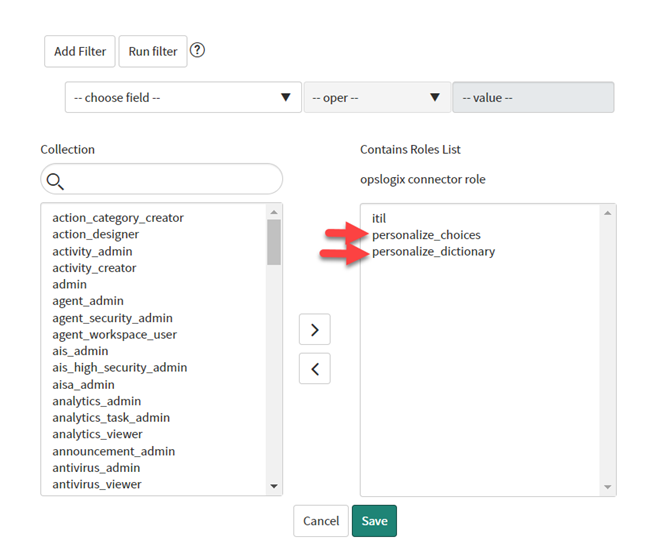Viewport: 670px width, 556px height.
Task: Click Collection list scrollbar down arrow
Action: tap(274, 486)
